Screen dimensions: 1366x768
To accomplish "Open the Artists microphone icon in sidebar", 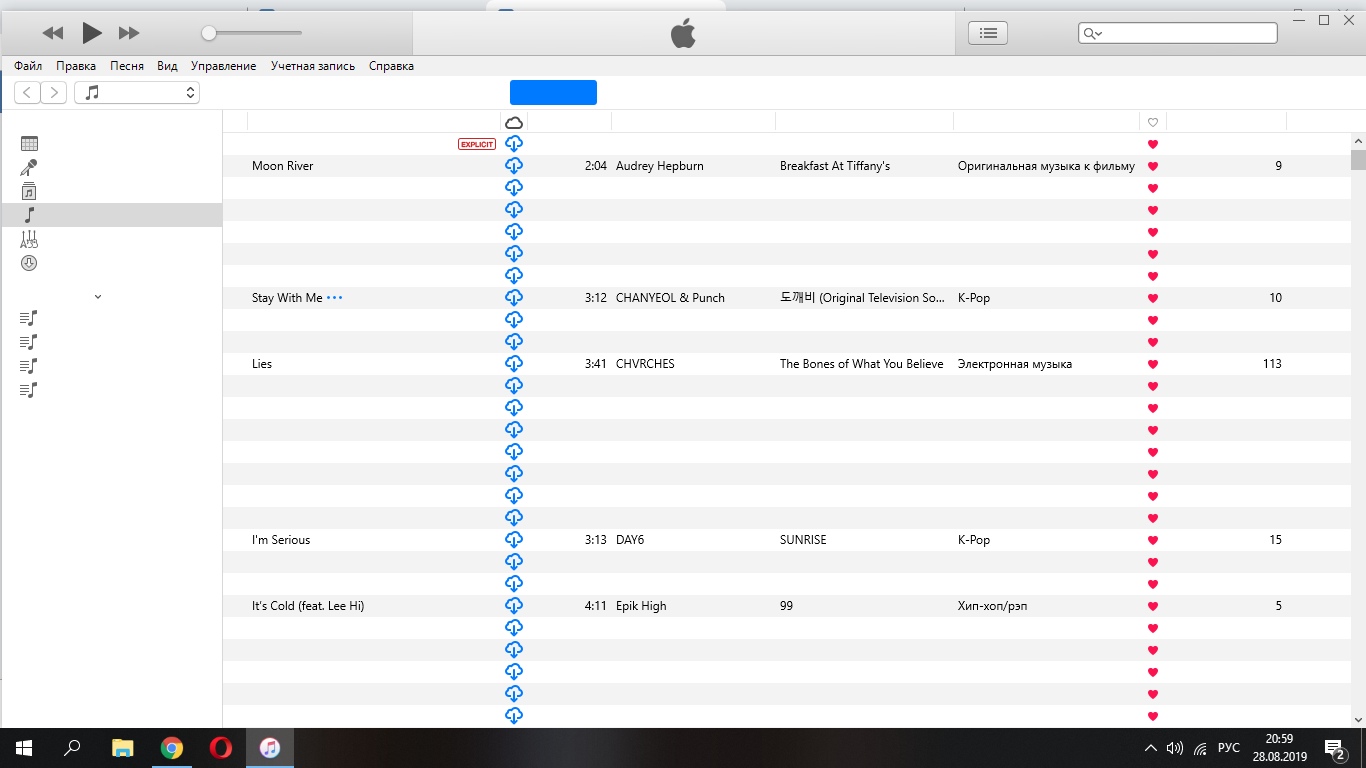I will [29, 168].
